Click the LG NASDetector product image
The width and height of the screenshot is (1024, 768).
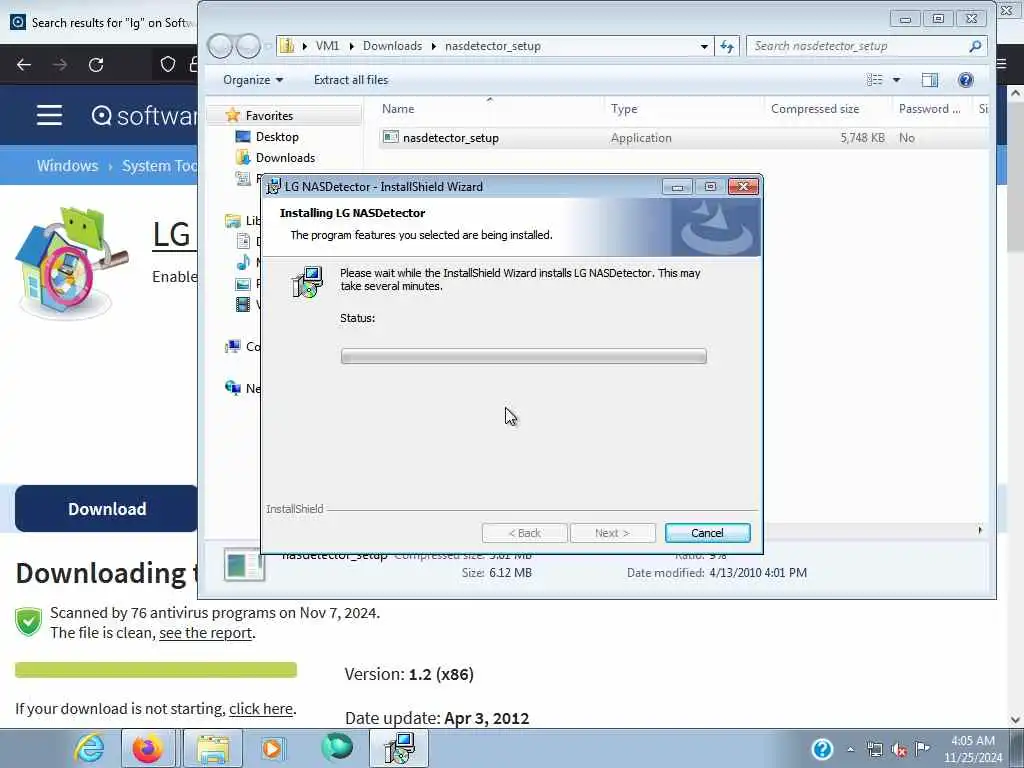[71, 263]
